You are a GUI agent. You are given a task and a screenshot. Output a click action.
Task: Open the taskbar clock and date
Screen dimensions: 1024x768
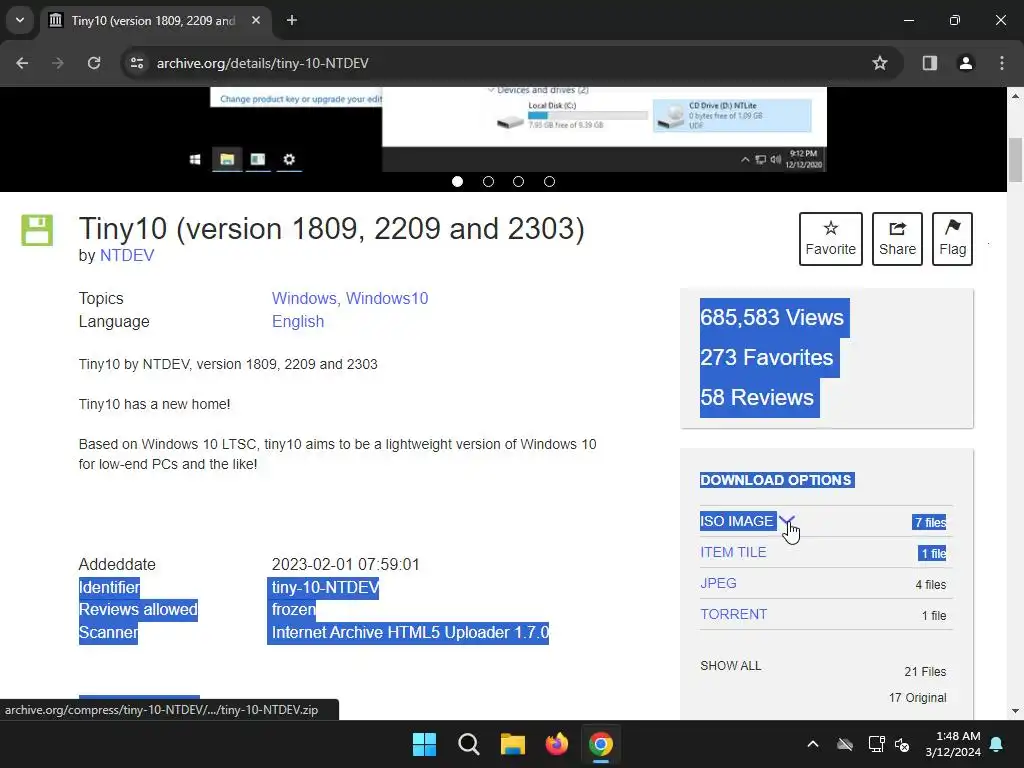(953, 744)
